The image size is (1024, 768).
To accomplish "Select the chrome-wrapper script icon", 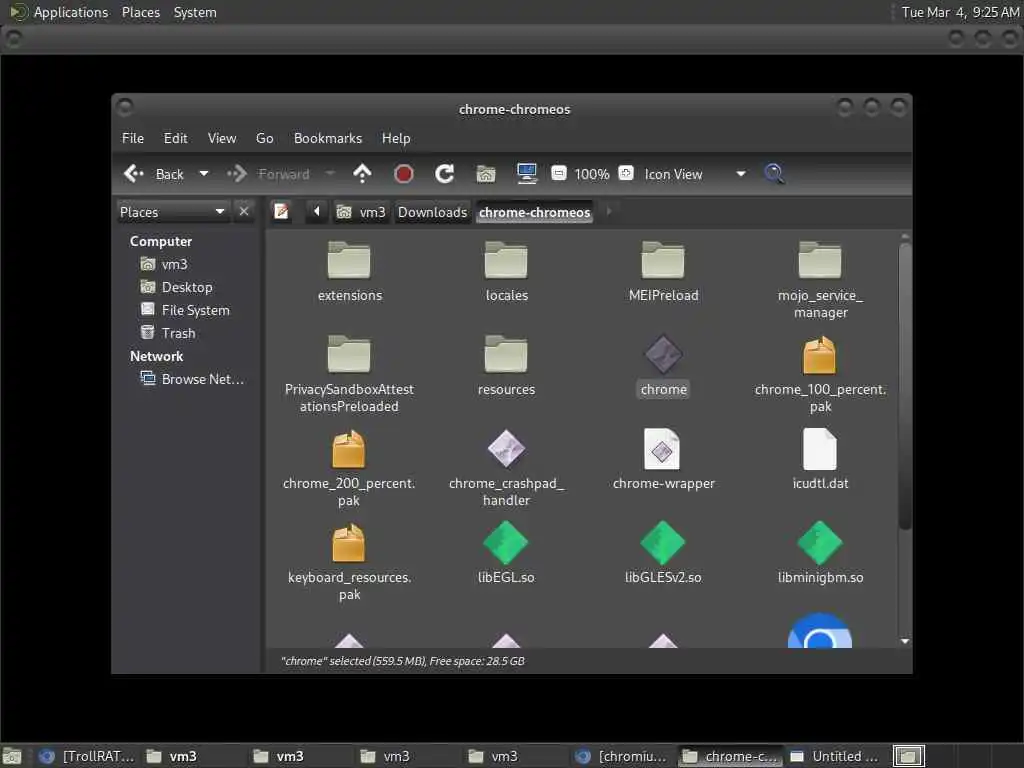I will [662, 449].
